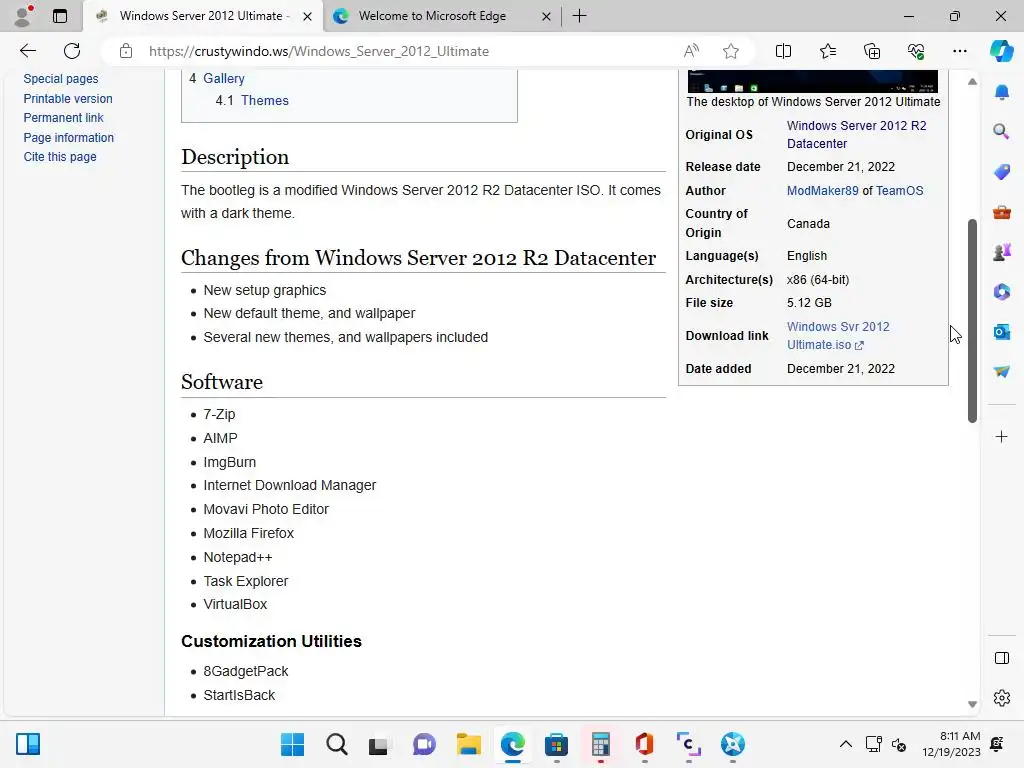Open clock and date in taskbar
Viewport: 1024px width, 768px height.
[x=951, y=744]
